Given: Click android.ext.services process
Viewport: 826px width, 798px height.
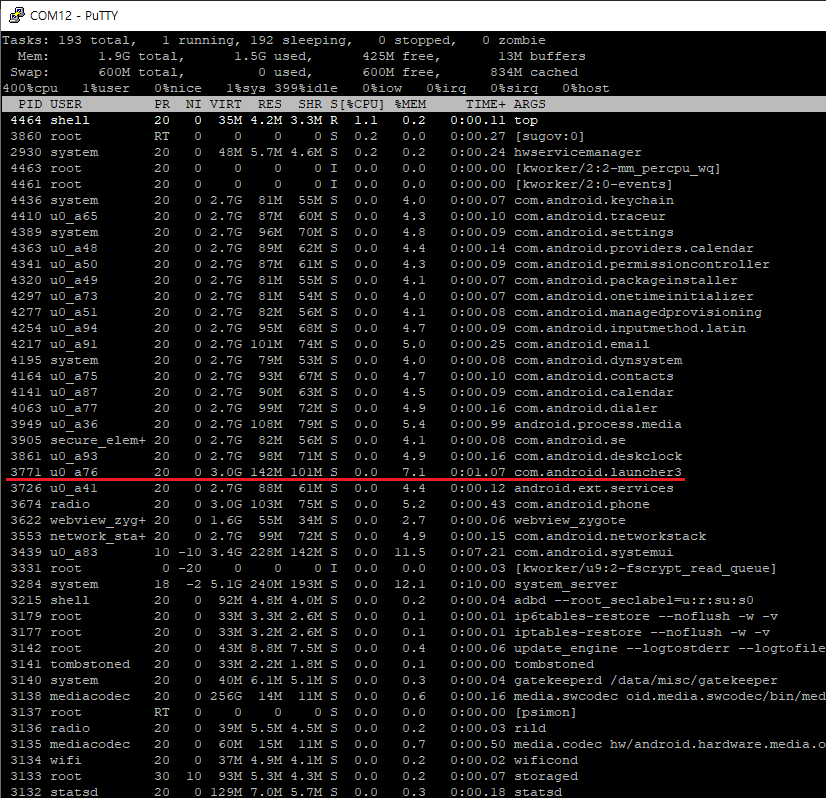Looking at the screenshot, I should [594, 488].
